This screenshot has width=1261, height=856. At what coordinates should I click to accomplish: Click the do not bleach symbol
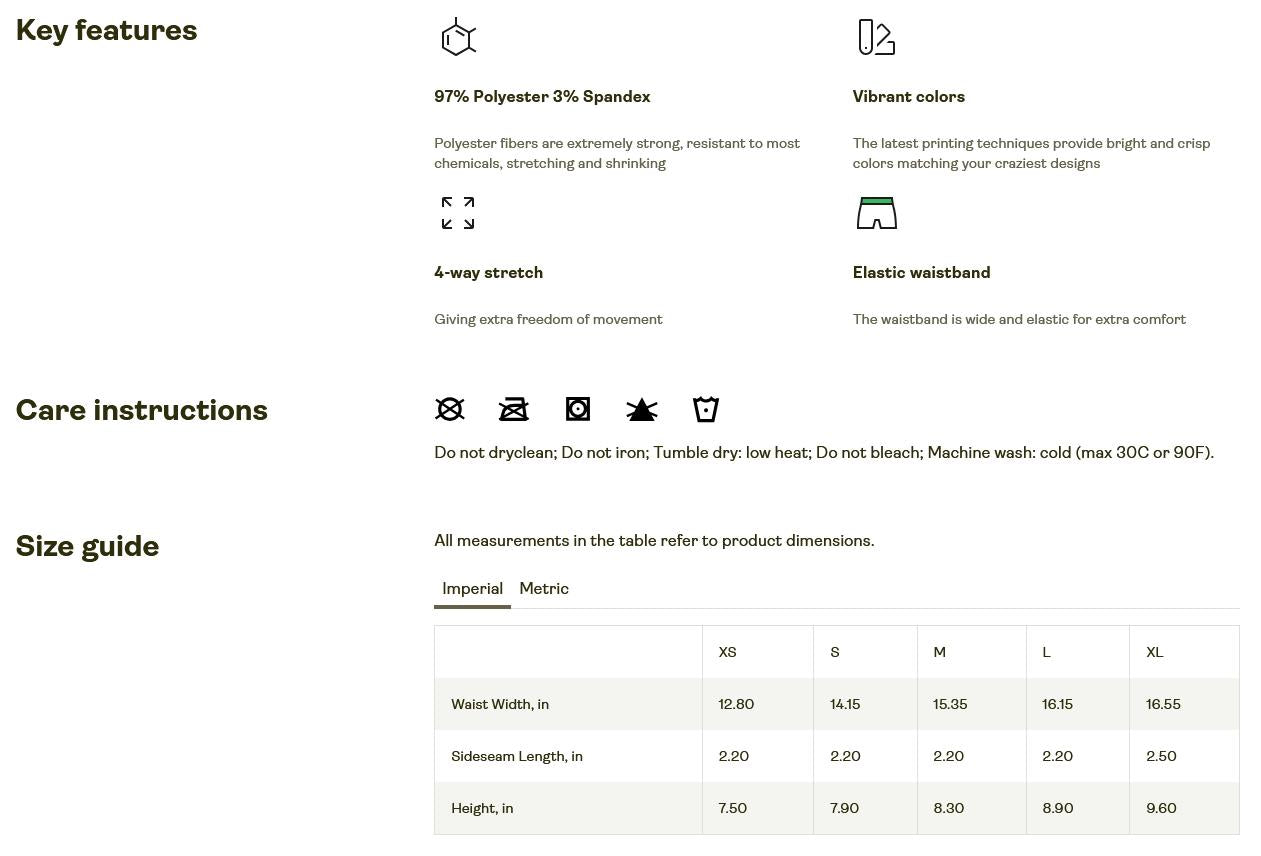[x=642, y=409]
